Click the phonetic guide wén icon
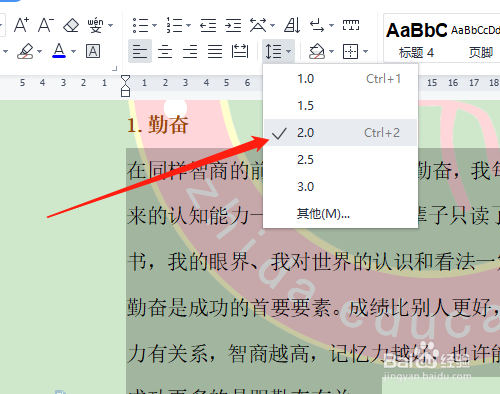500x394 pixels. (96, 25)
